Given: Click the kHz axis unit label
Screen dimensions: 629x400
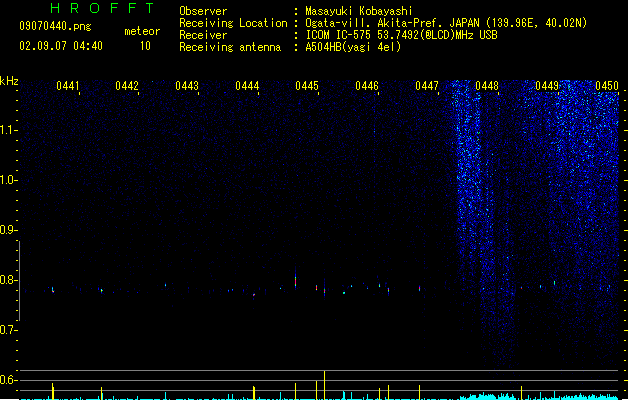Looking at the screenshot, I should point(9,81).
